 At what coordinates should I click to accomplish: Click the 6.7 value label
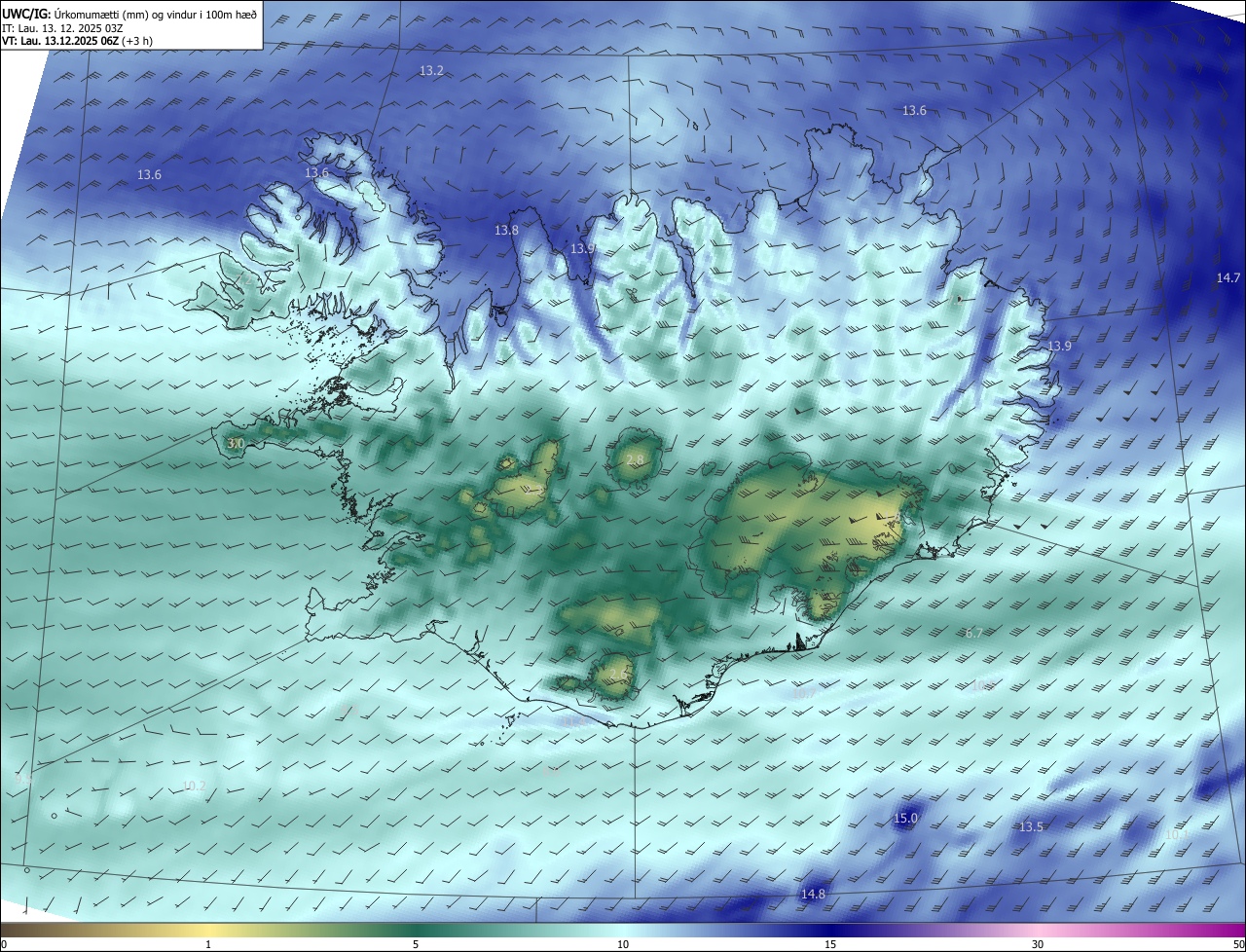pos(973,633)
